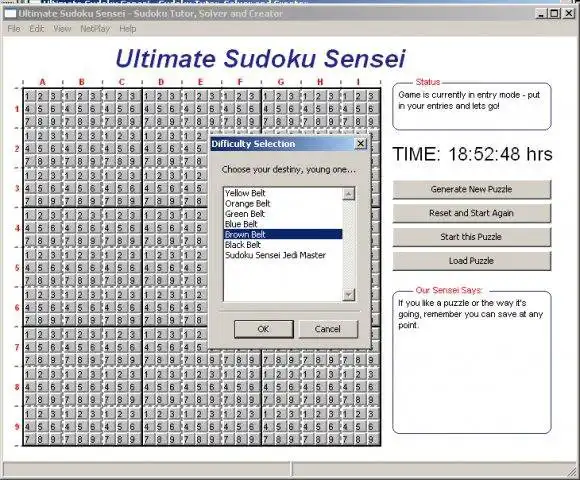Pick candidate 5 in cell F1
Image resolution: width=580 pixels, height=480 pixels.
pos(239,109)
